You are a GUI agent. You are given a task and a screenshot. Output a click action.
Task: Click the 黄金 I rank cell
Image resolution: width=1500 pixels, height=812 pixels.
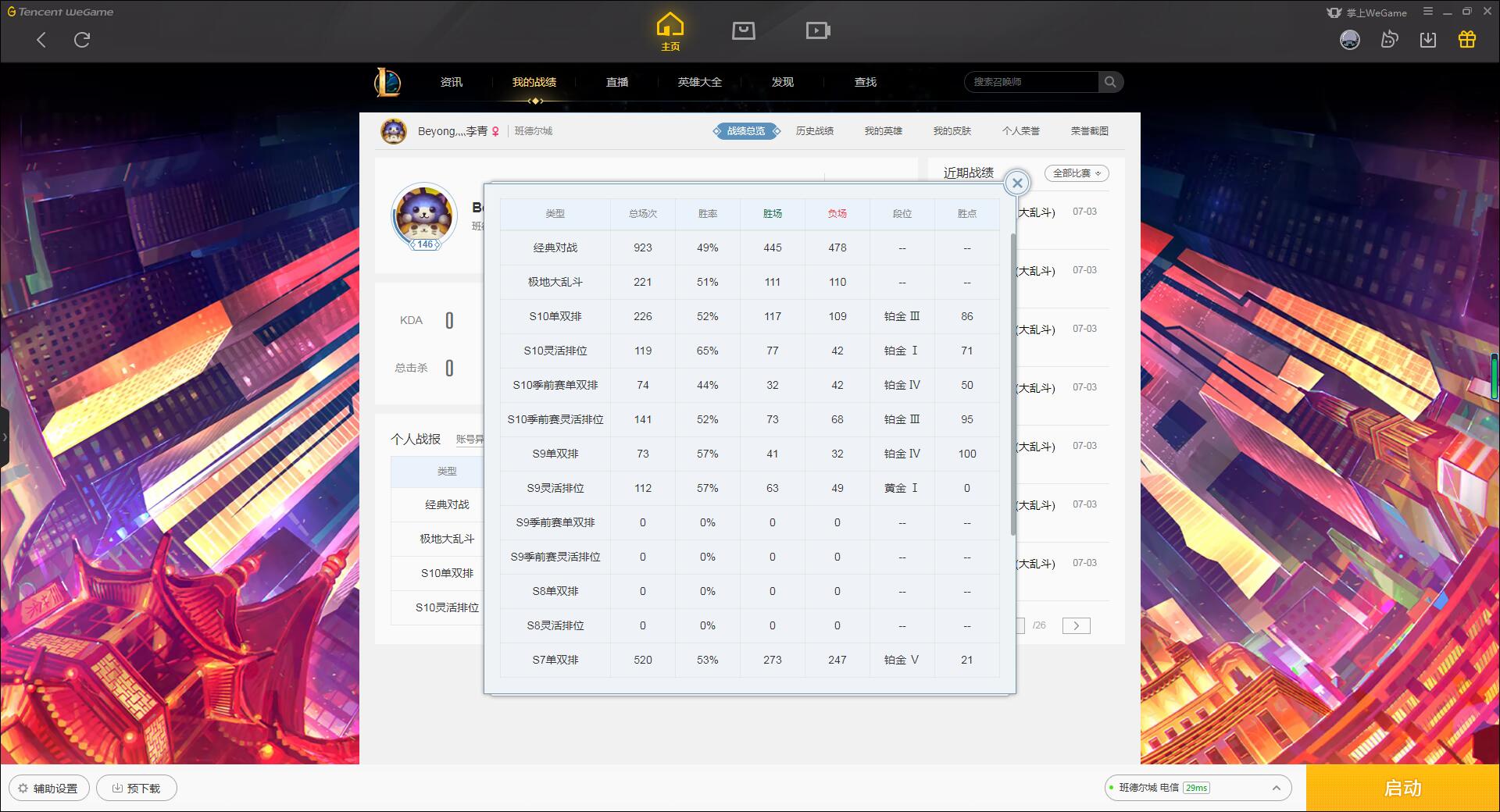pos(902,488)
